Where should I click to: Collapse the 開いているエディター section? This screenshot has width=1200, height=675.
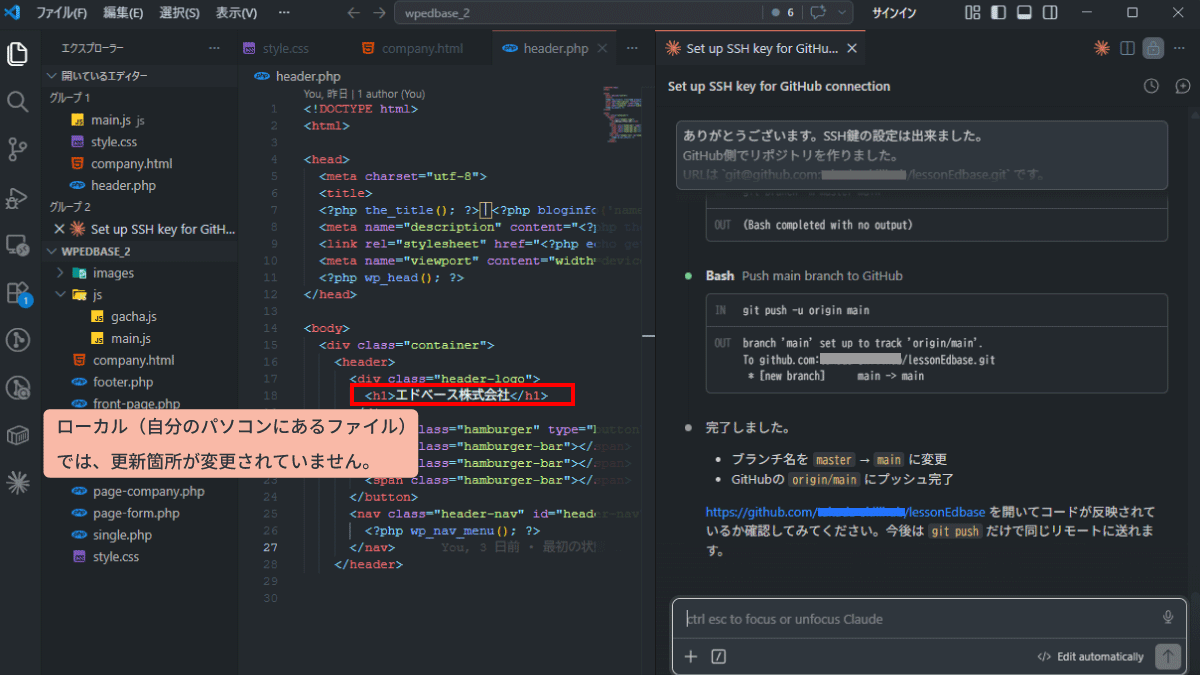(x=140, y=76)
